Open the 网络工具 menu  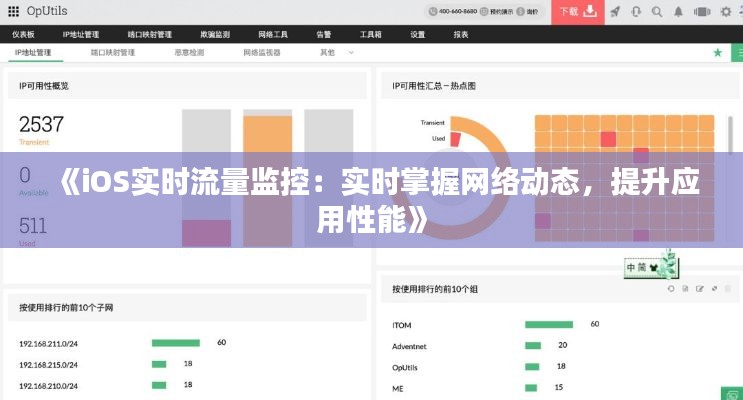click(273, 34)
